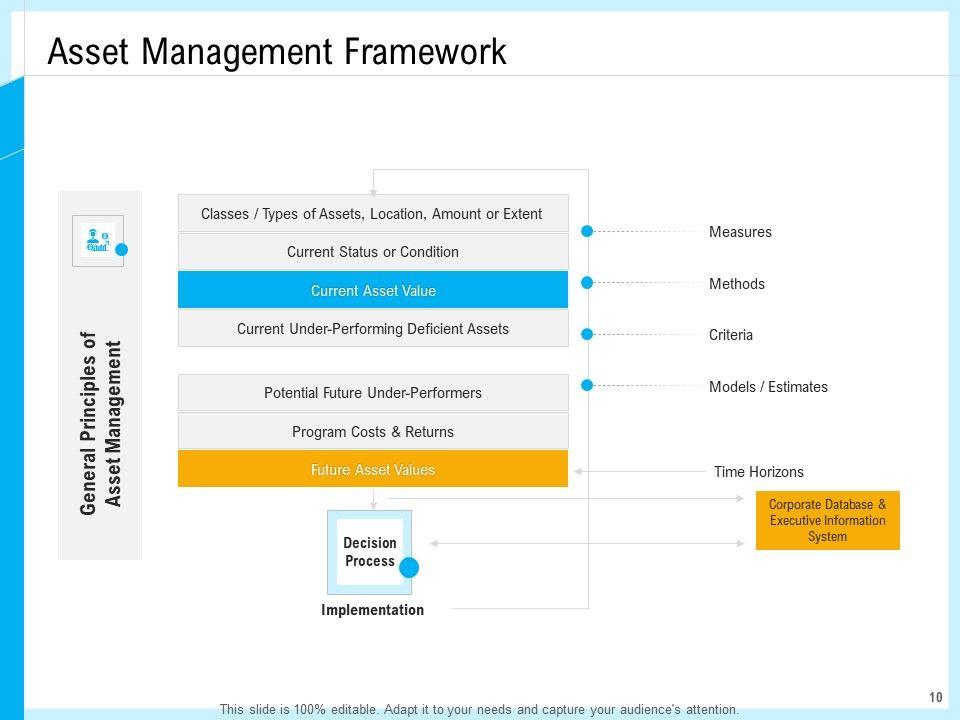Click the blue dot beside Measures
The width and height of the screenshot is (960, 720).
pyautogui.click(x=588, y=231)
